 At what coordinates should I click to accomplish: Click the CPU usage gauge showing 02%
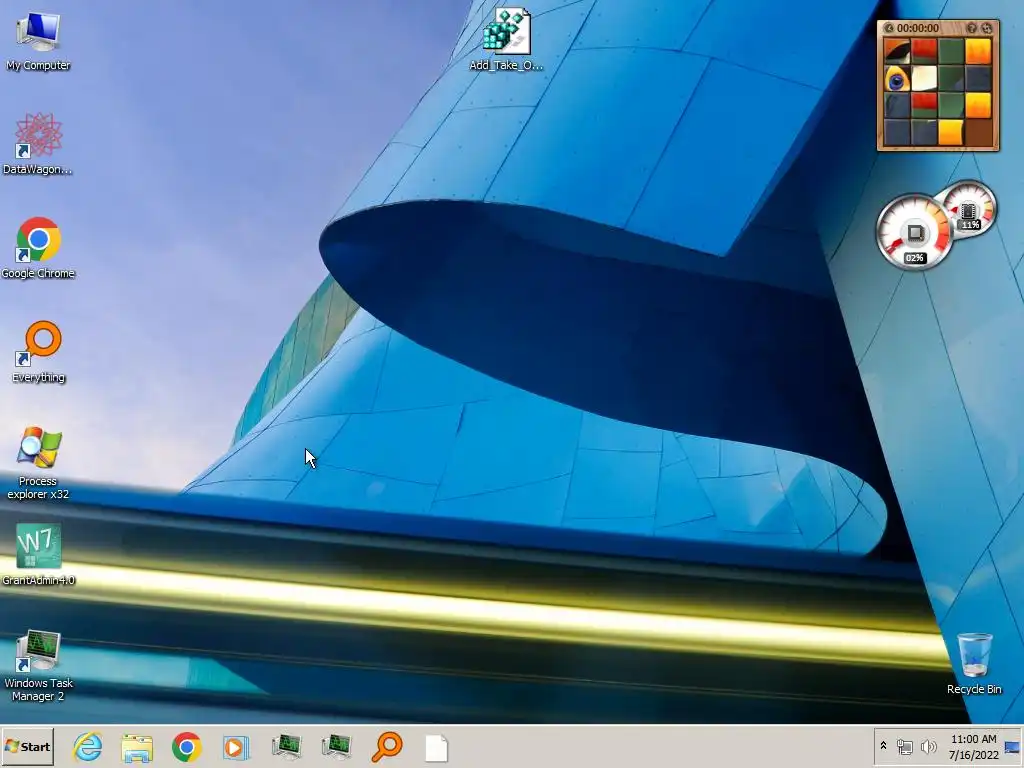(914, 232)
